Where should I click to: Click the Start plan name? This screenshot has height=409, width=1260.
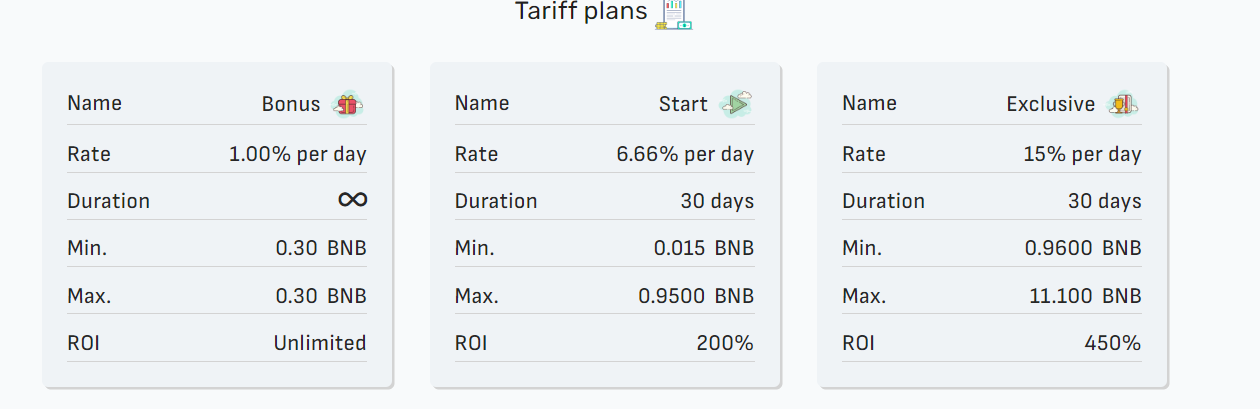pyautogui.click(x=683, y=104)
